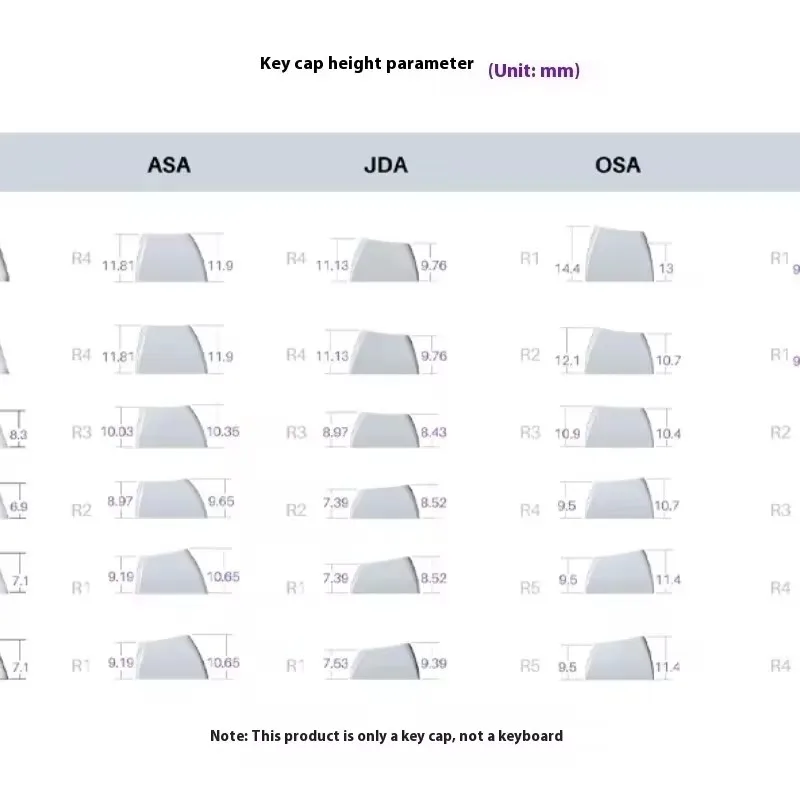Select the OSA R2 keycap profile image
Viewport: 800px width, 800px height.
tap(619, 352)
